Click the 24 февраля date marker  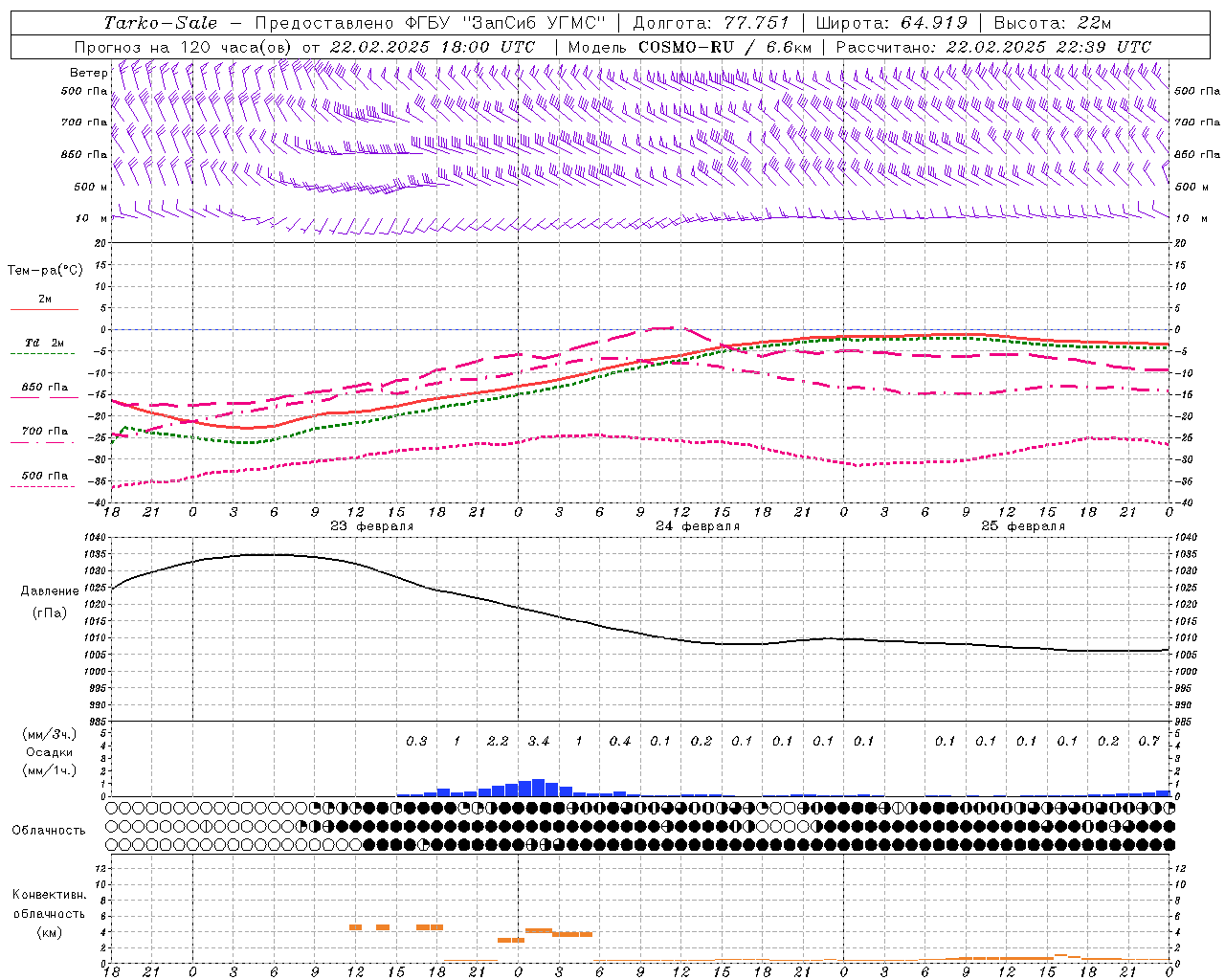[x=698, y=526]
